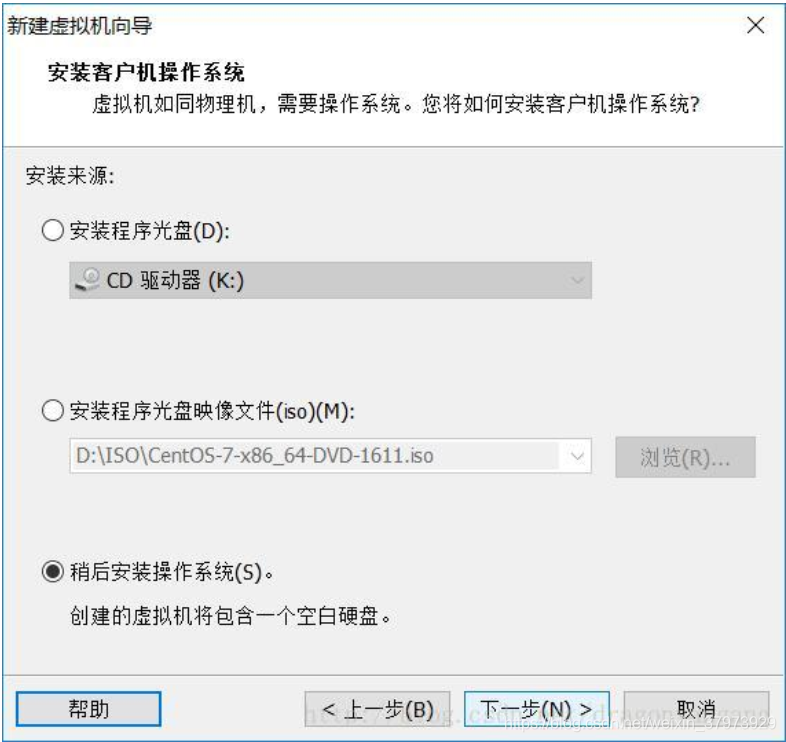This screenshot has height=742, width=786.
Task: Open help via the 帮助 button
Action: (x=89, y=709)
